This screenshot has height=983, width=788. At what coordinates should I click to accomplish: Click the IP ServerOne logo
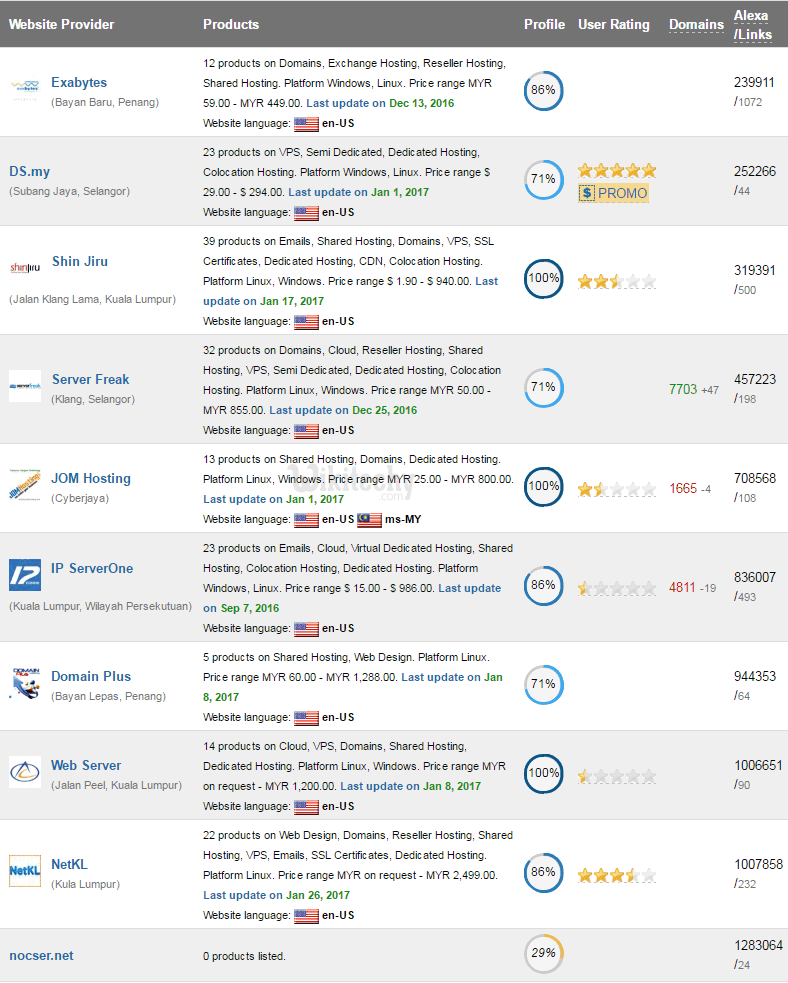24,577
